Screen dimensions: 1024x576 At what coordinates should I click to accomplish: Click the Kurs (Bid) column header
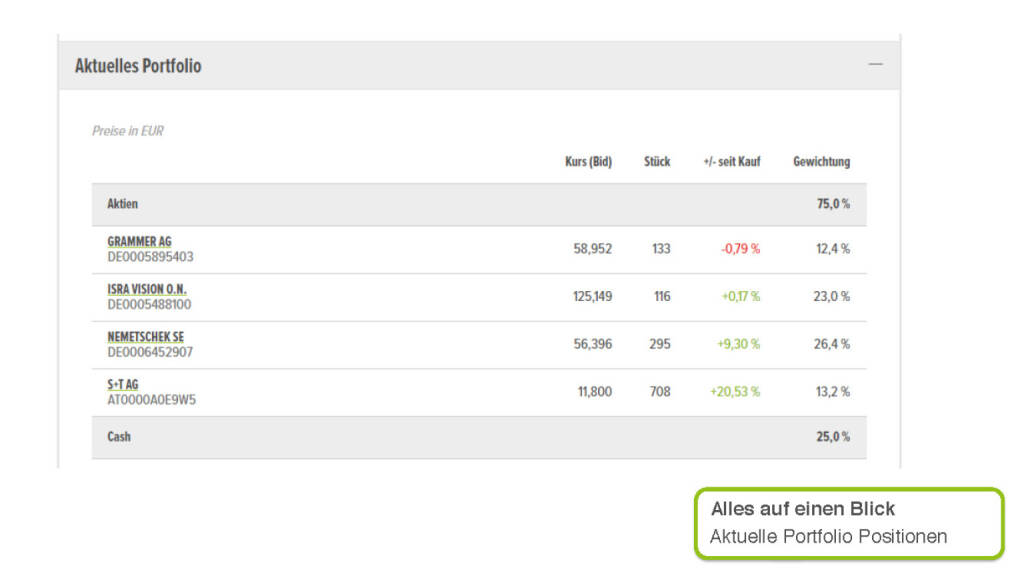[588, 161]
